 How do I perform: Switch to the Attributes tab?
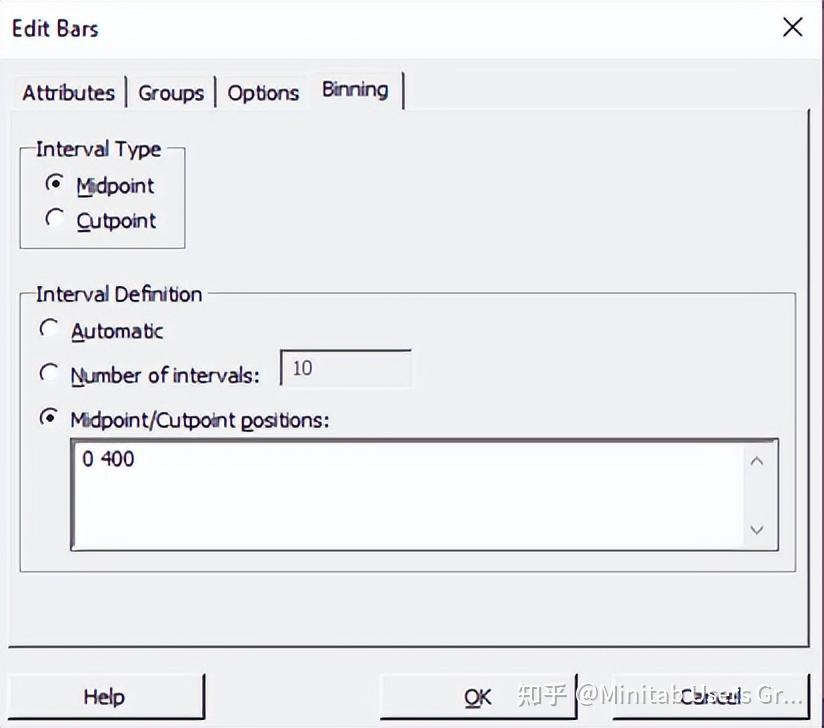tap(68, 93)
